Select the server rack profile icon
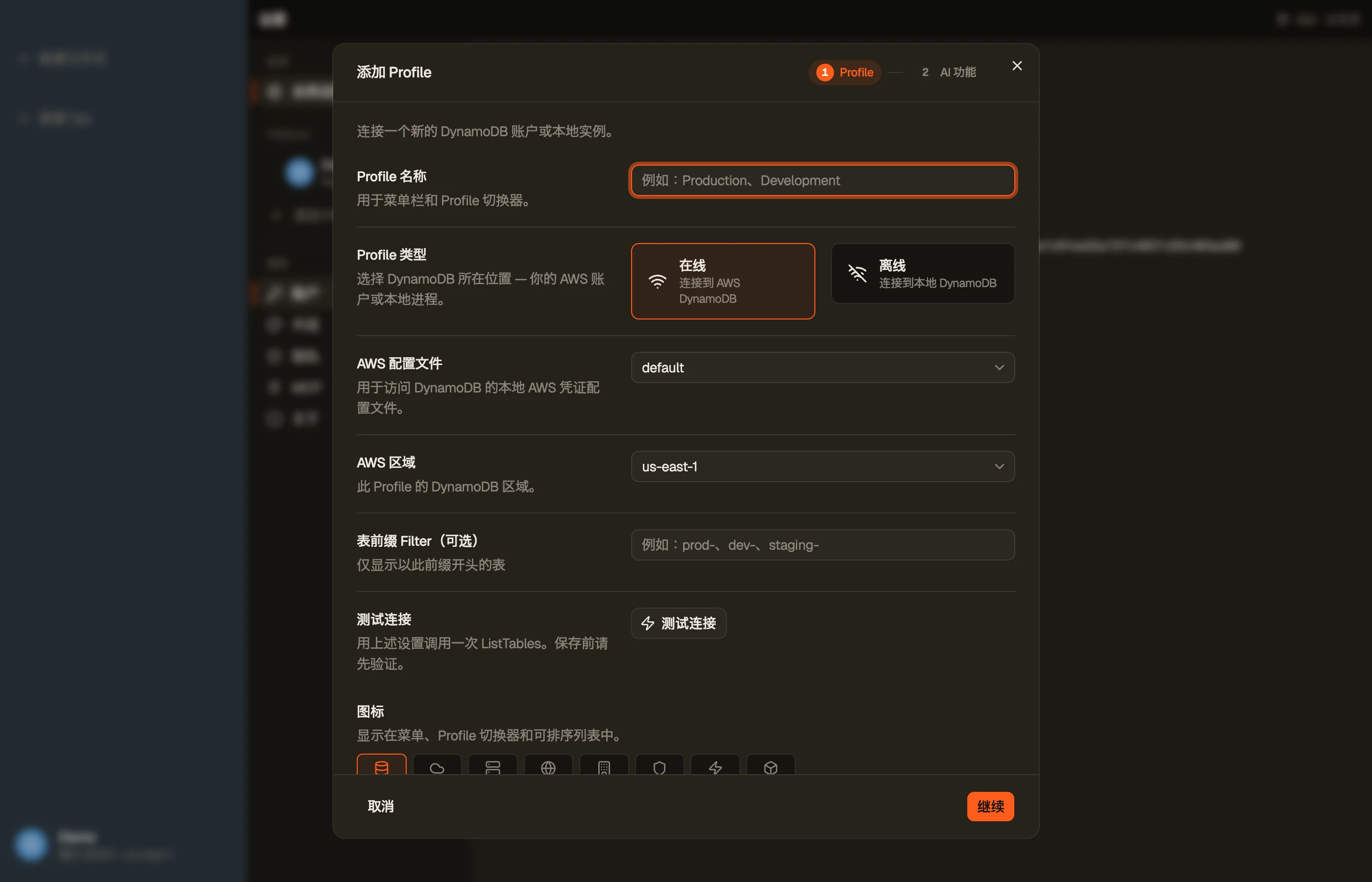Image resolution: width=1372 pixels, height=882 pixels. tap(492, 765)
